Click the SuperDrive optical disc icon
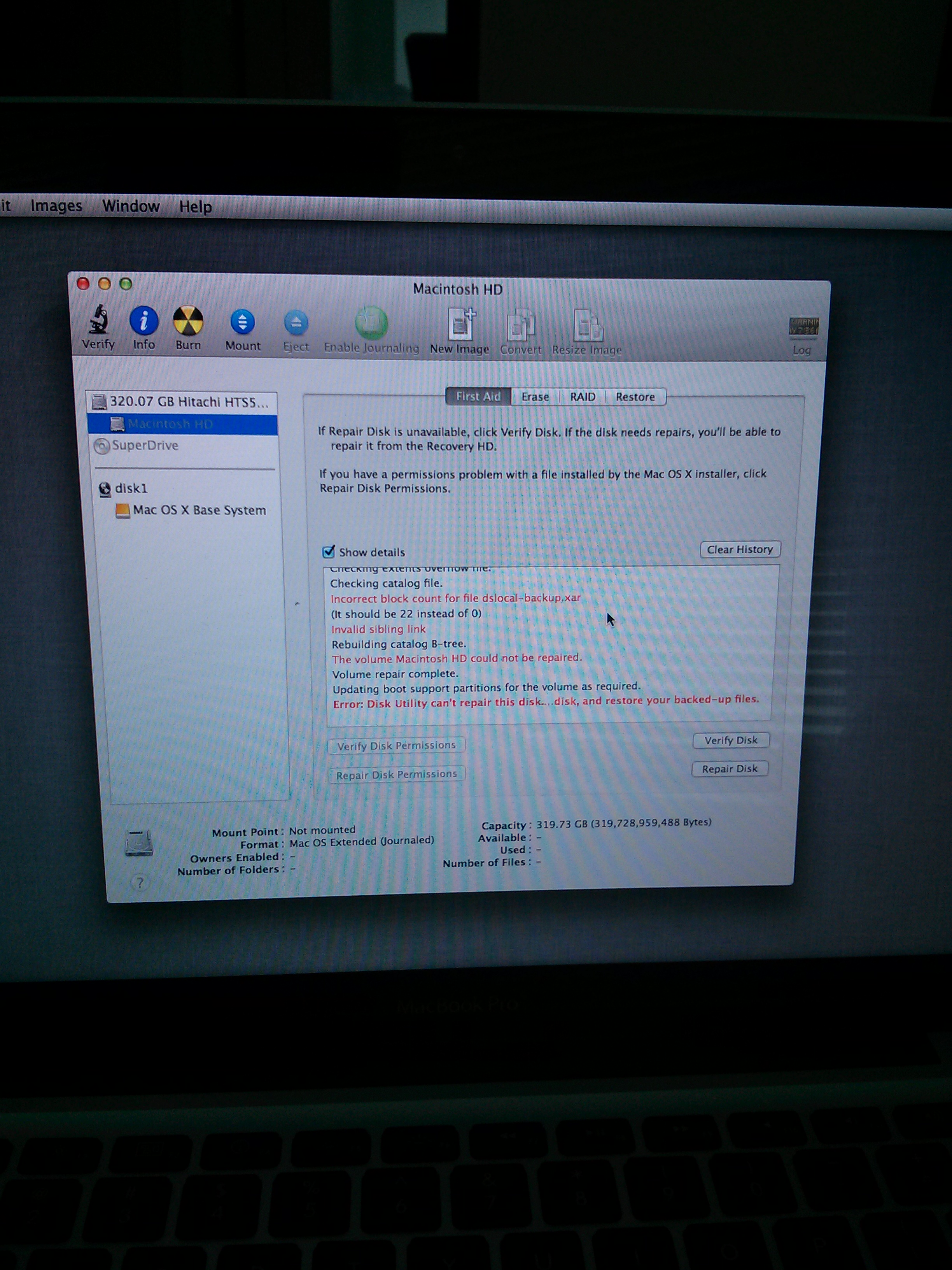 tap(101, 446)
